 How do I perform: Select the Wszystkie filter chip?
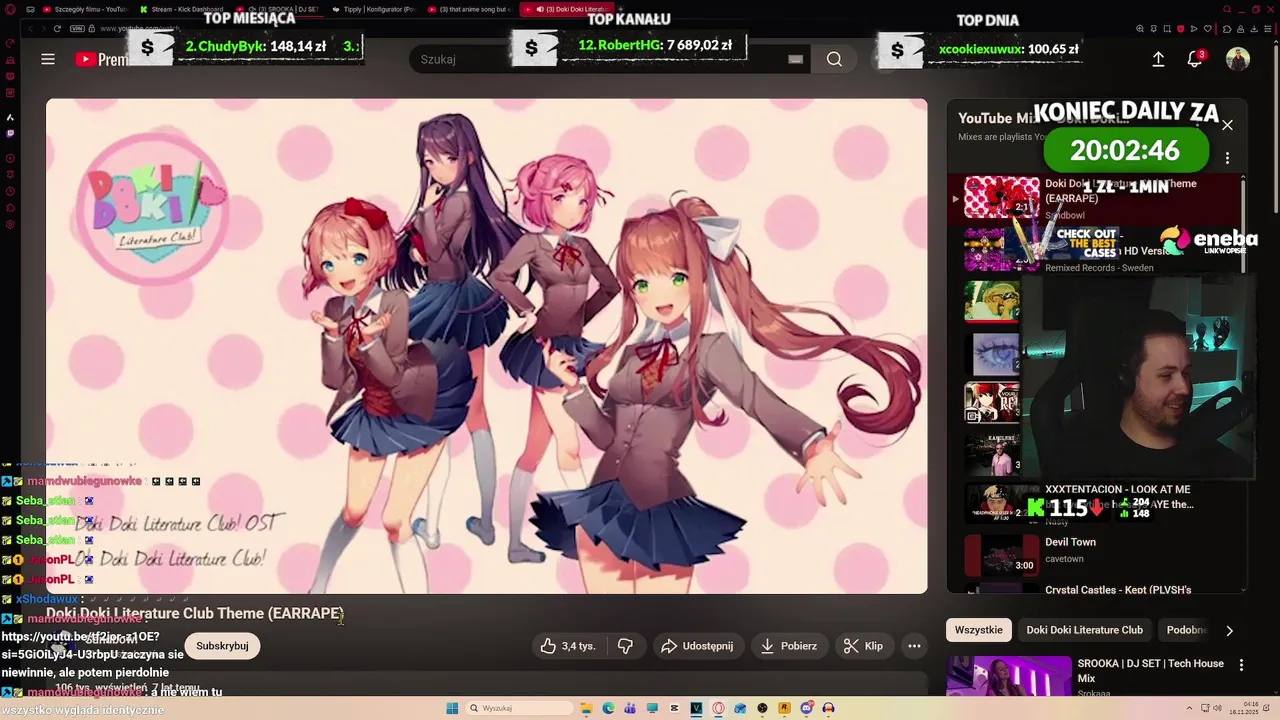pos(978,630)
